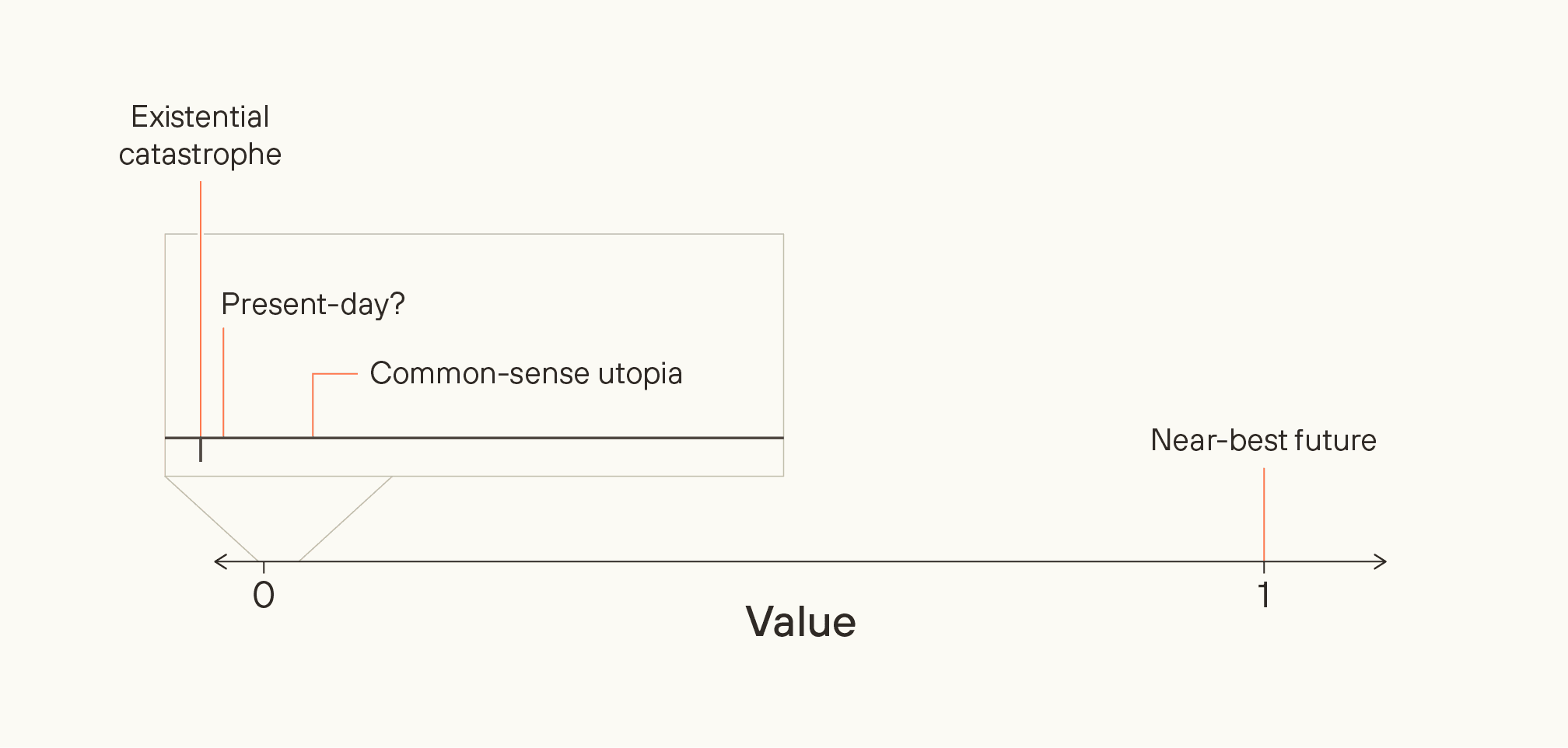Click the orange marker line under Present-day?

(223, 381)
